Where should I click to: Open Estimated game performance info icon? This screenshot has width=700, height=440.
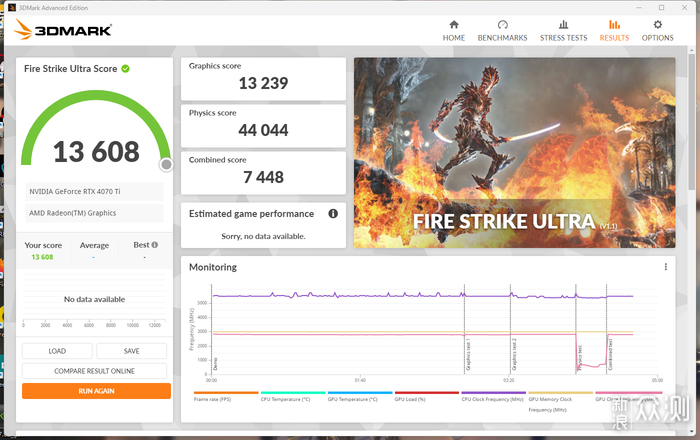pos(333,213)
